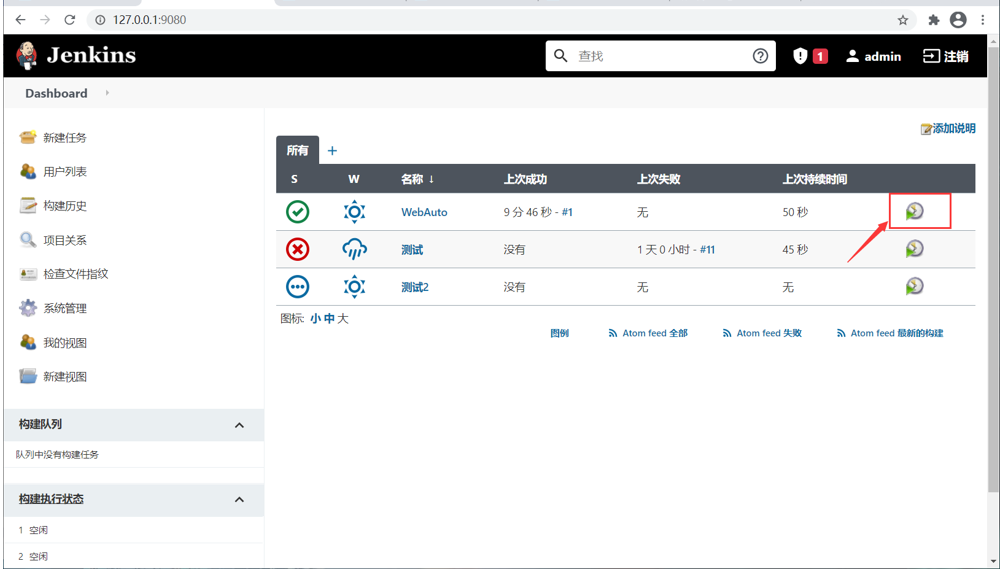The height and width of the screenshot is (576, 1002).
Task: Open the 图例 legend link
Action: pyautogui.click(x=560, y=333)
